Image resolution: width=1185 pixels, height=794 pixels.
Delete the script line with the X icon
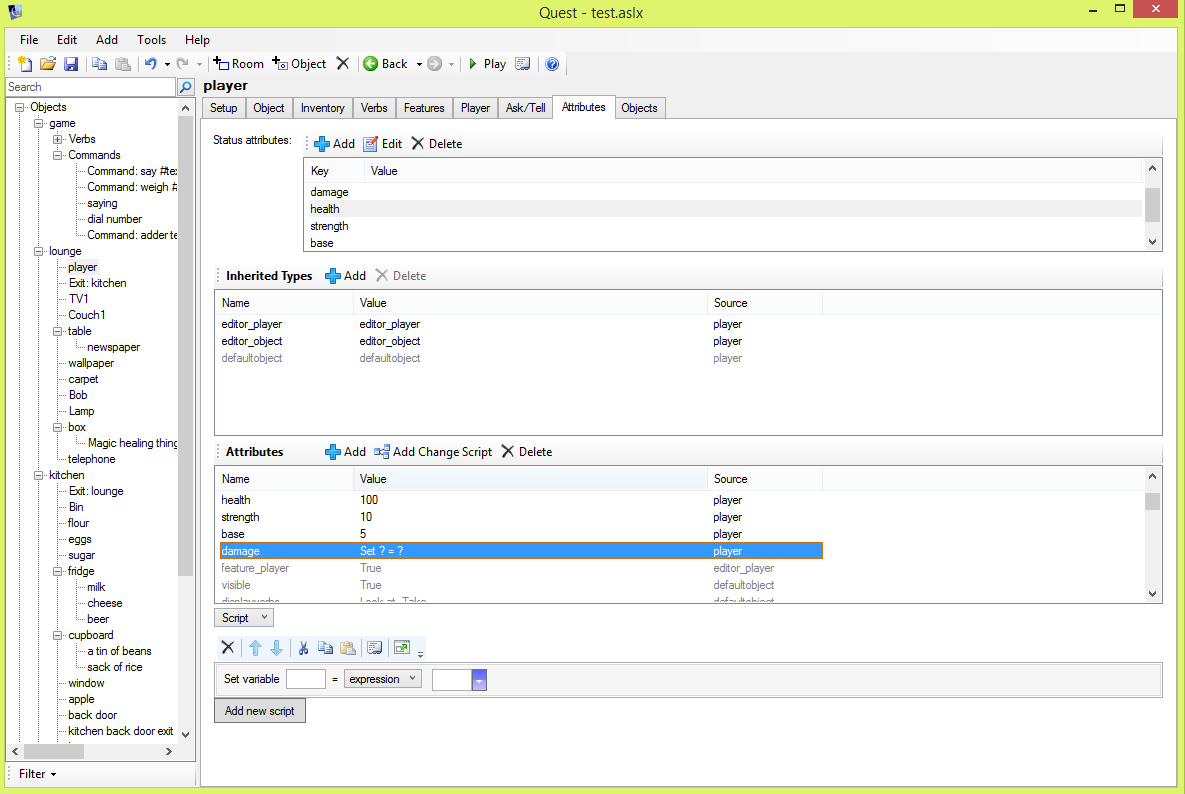click(x=227, y=647)
